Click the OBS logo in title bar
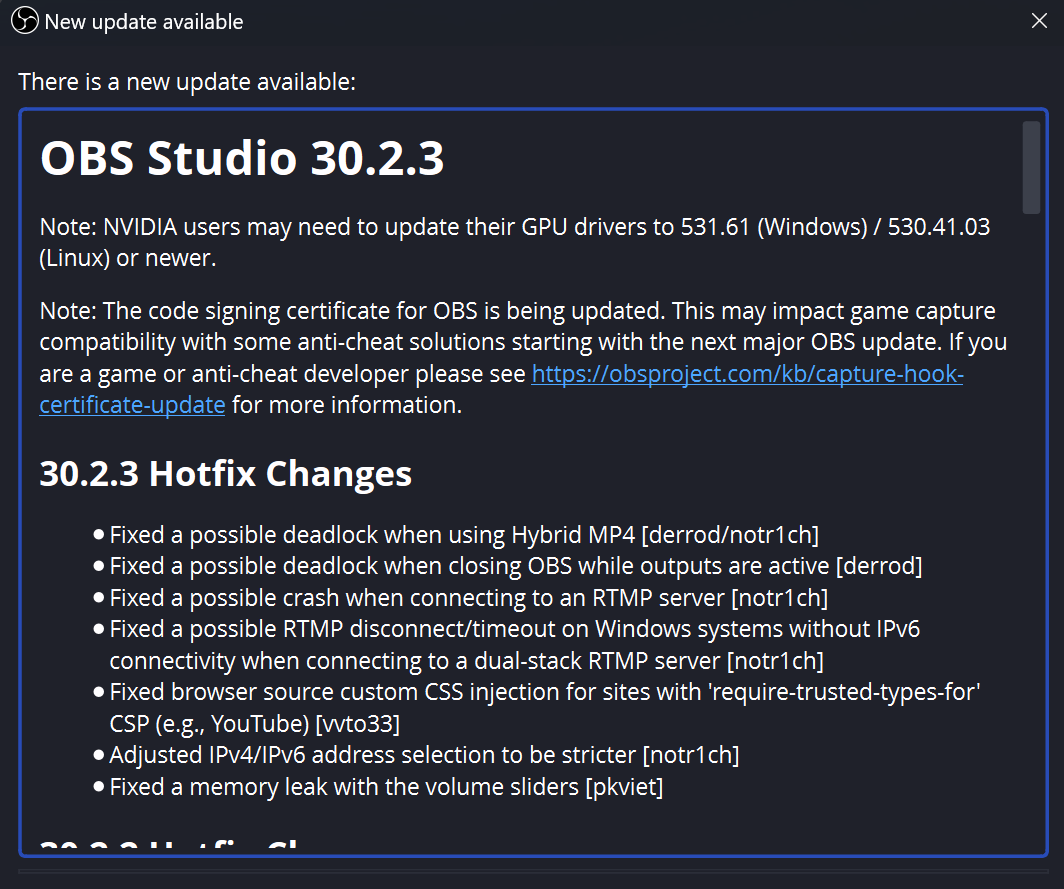 (x=23, y=21)
